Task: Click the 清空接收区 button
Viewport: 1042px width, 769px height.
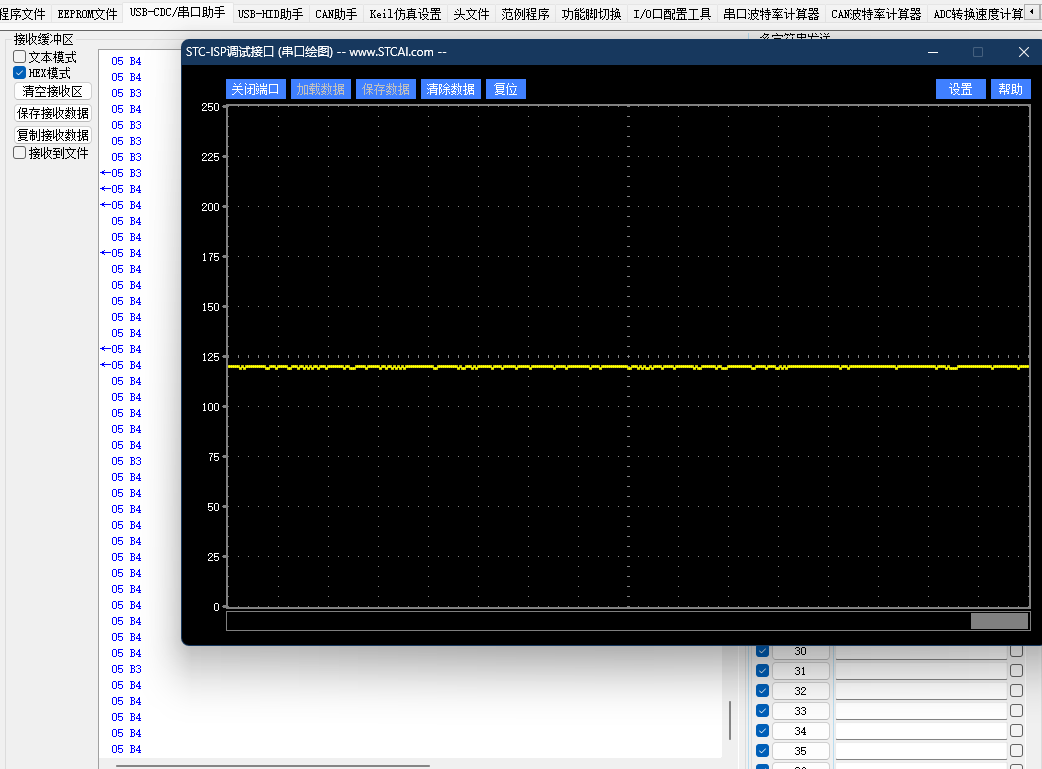Action: (52, 91)
